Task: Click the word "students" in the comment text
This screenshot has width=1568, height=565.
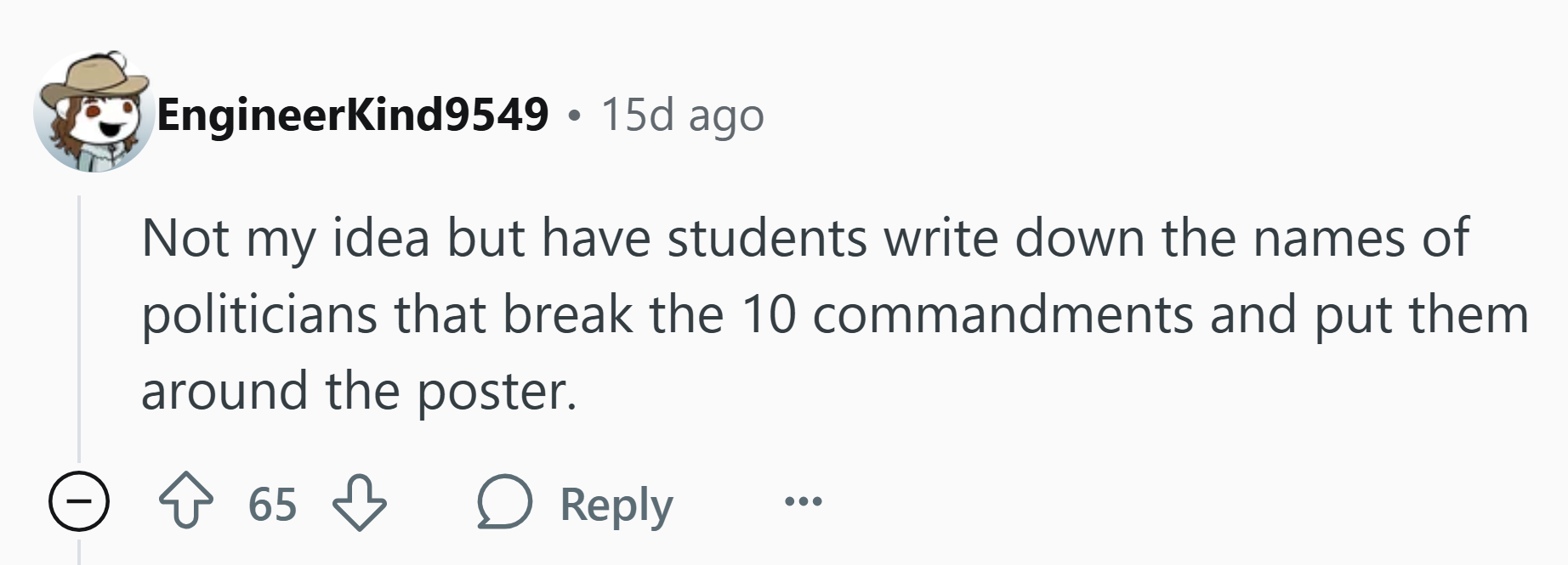Action: 766,238
